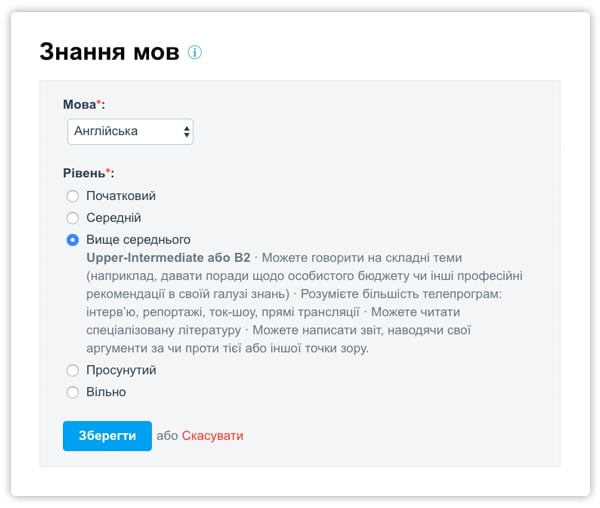Click the Вільно label text
This screenshot has height=508, width=600.
point(106,393)
